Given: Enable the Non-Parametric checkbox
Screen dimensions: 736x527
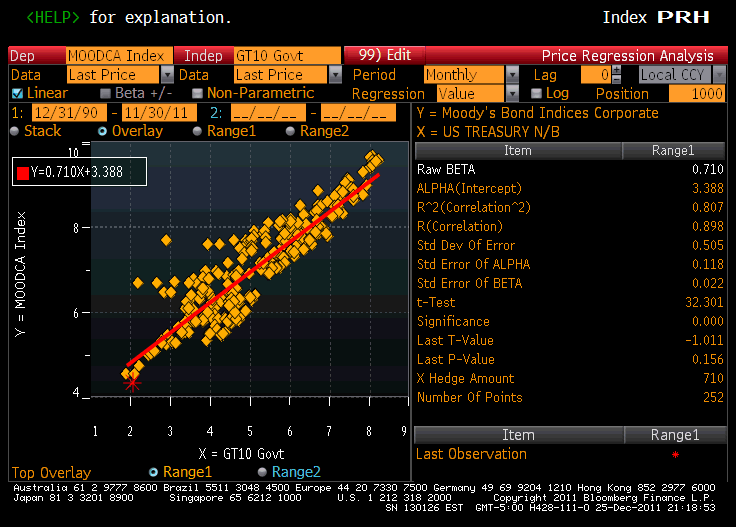Looking at the screenshot, I should pyautogui.click(x=198, y=93).
